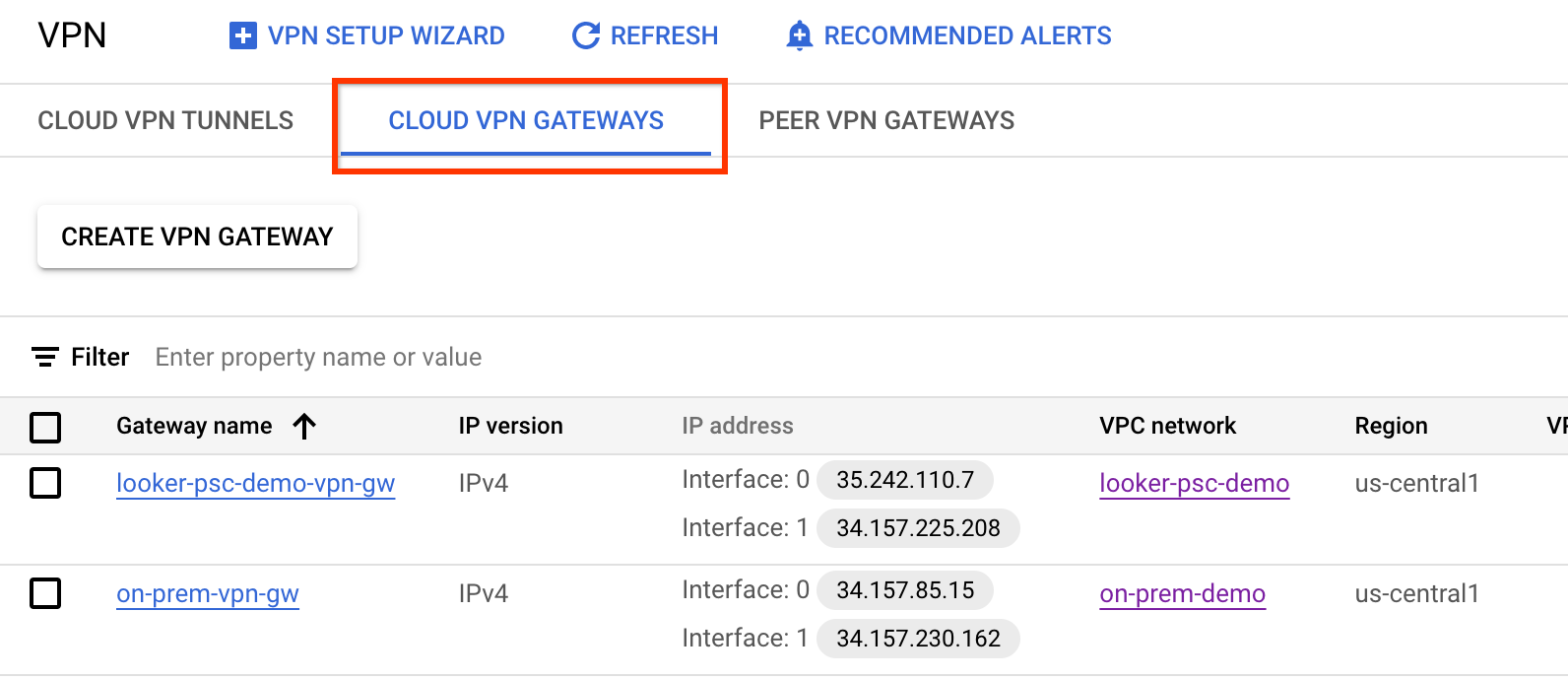Click the IP version column header
This screenshot has width=1568, height=680.
(510, 426)
